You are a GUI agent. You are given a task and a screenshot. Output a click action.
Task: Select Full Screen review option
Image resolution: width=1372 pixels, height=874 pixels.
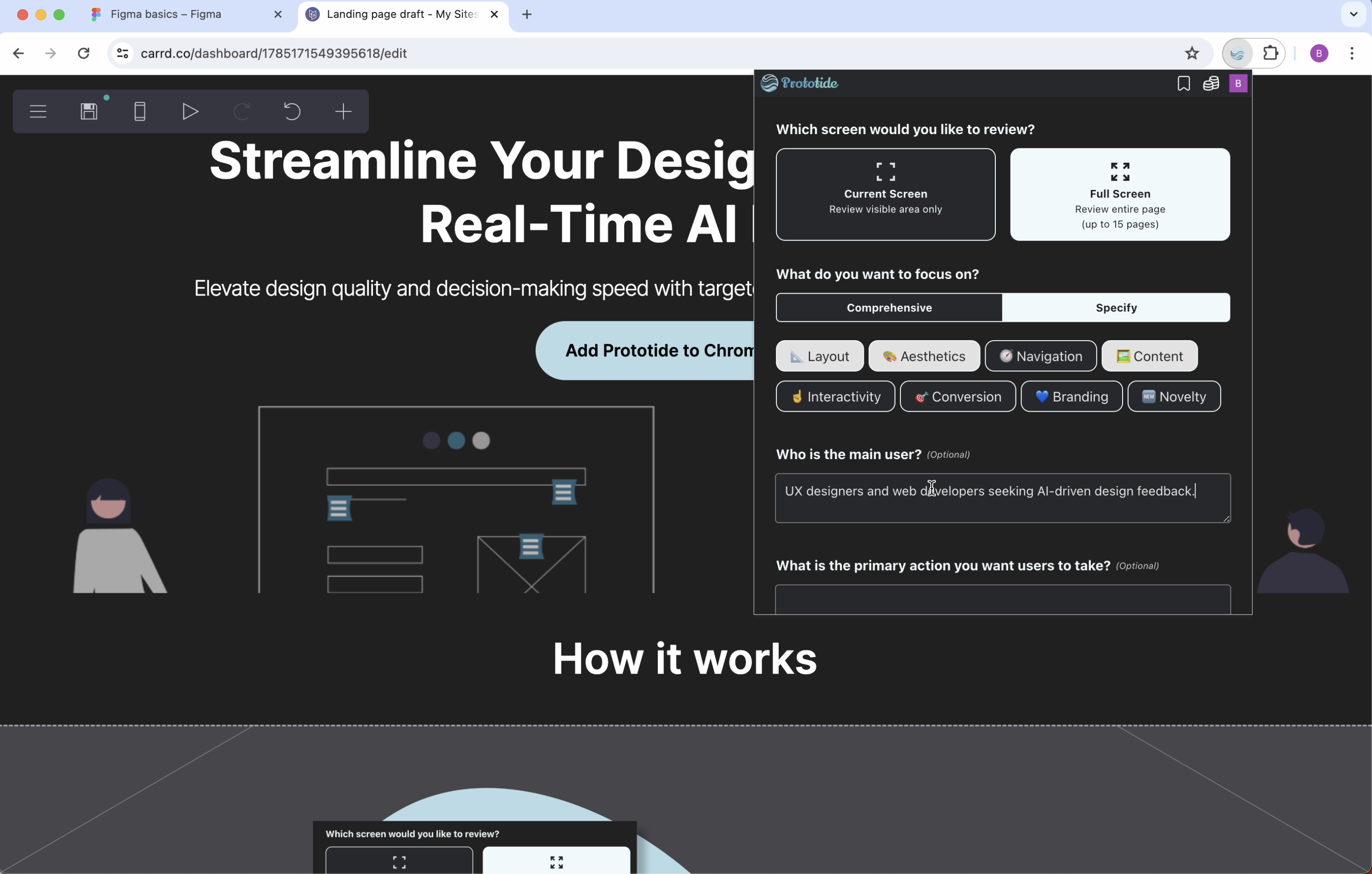click(1119, 194)
